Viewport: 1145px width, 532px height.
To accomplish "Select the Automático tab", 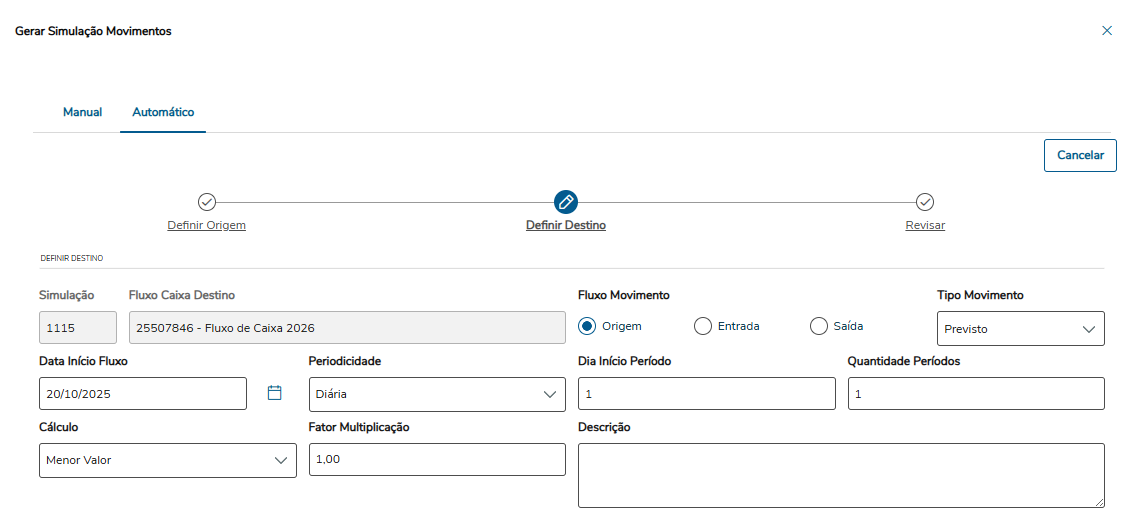I will click(x=163, y=112).
